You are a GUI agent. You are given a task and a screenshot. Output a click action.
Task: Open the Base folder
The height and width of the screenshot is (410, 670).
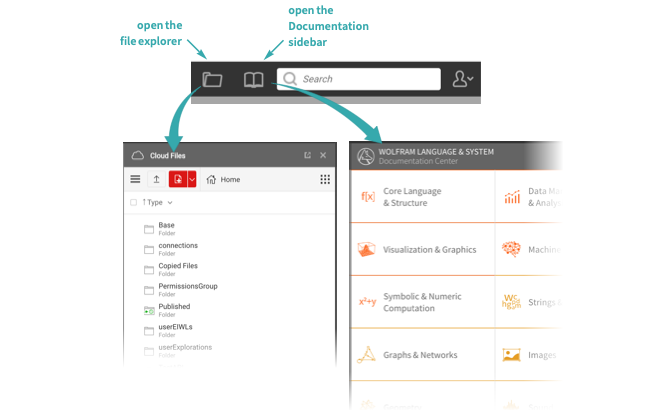pos(166,225)
